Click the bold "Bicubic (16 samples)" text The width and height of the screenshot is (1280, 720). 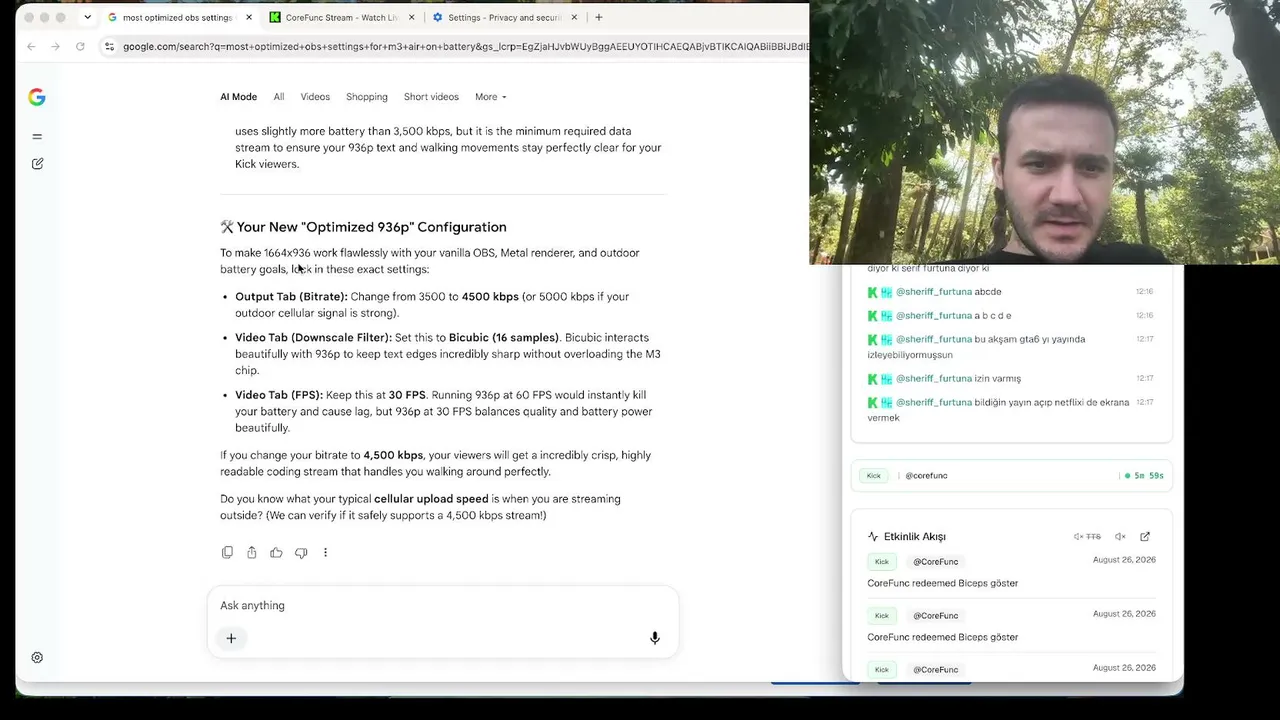(505, 338)
